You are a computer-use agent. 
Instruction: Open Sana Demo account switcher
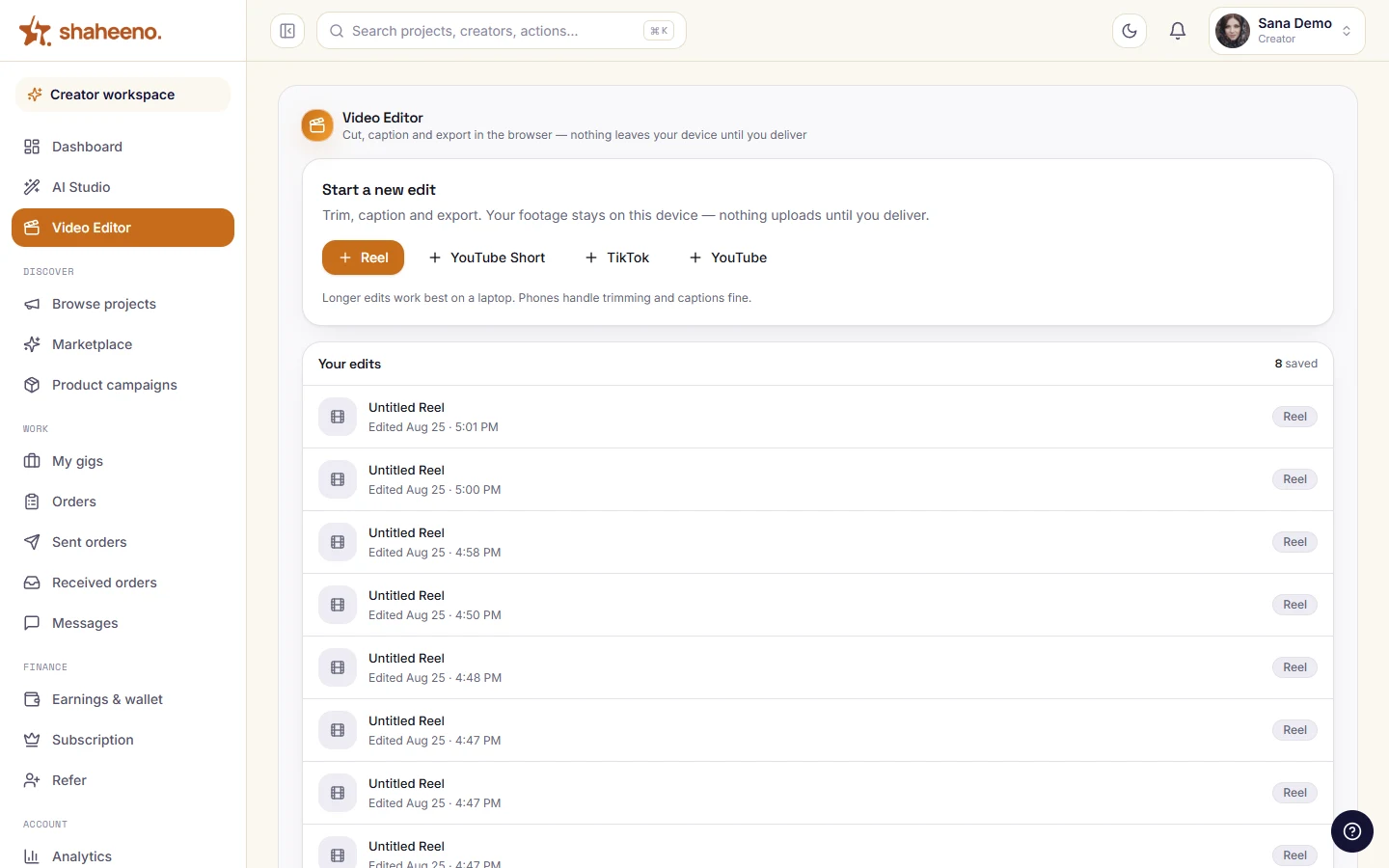[x=1287, y=31]
